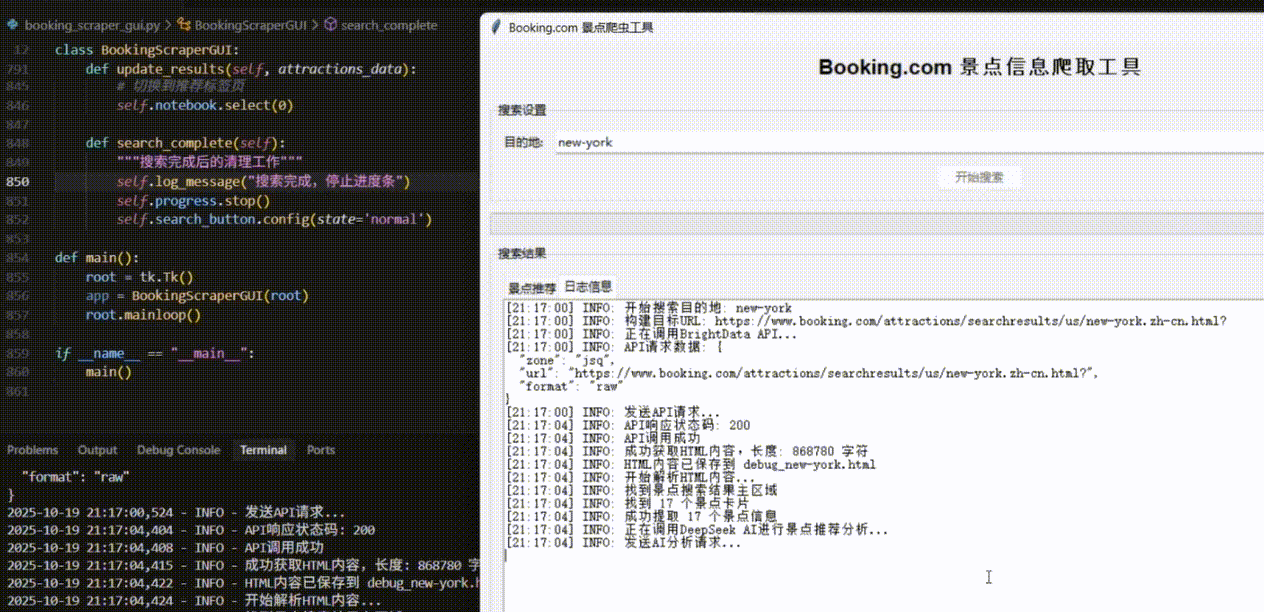The width and height of the screenshot is (1264, 612).
Task: Click line number 848 in gutter
Action: [x=18, y=143]
